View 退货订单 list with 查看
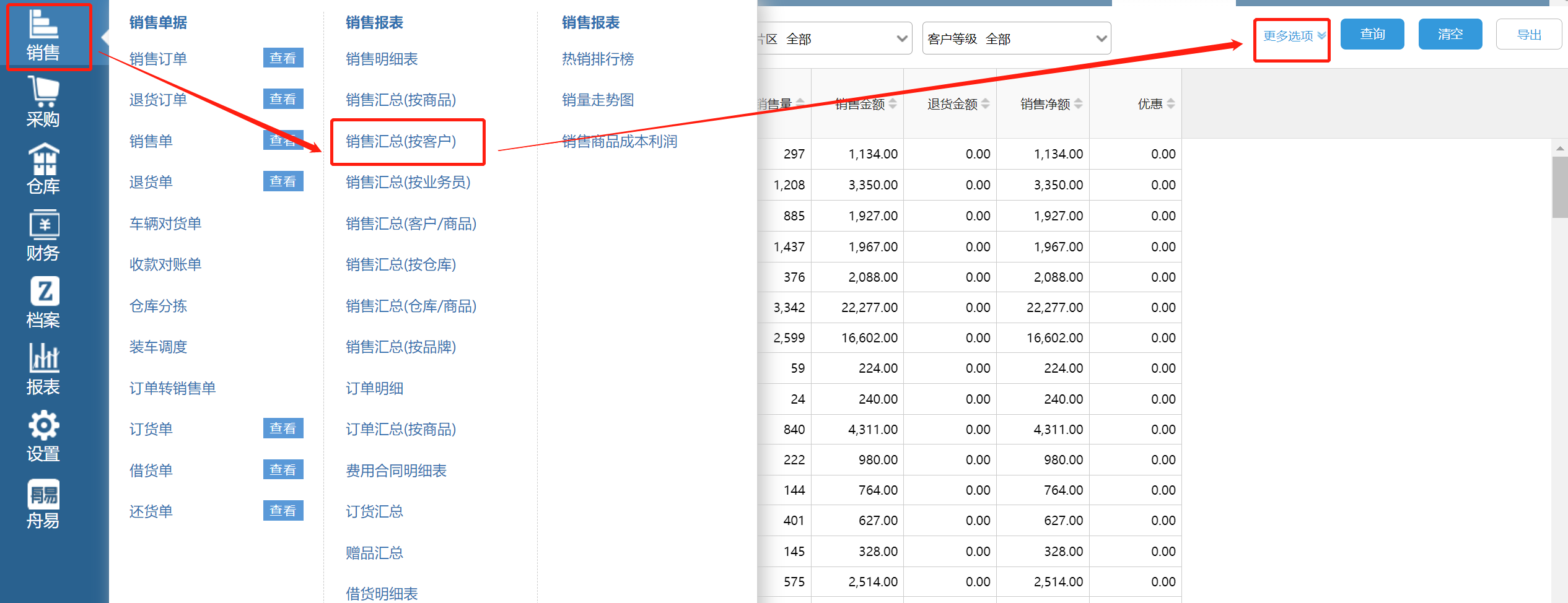This screenshot has height=603, width=1568. coord(283,98)
